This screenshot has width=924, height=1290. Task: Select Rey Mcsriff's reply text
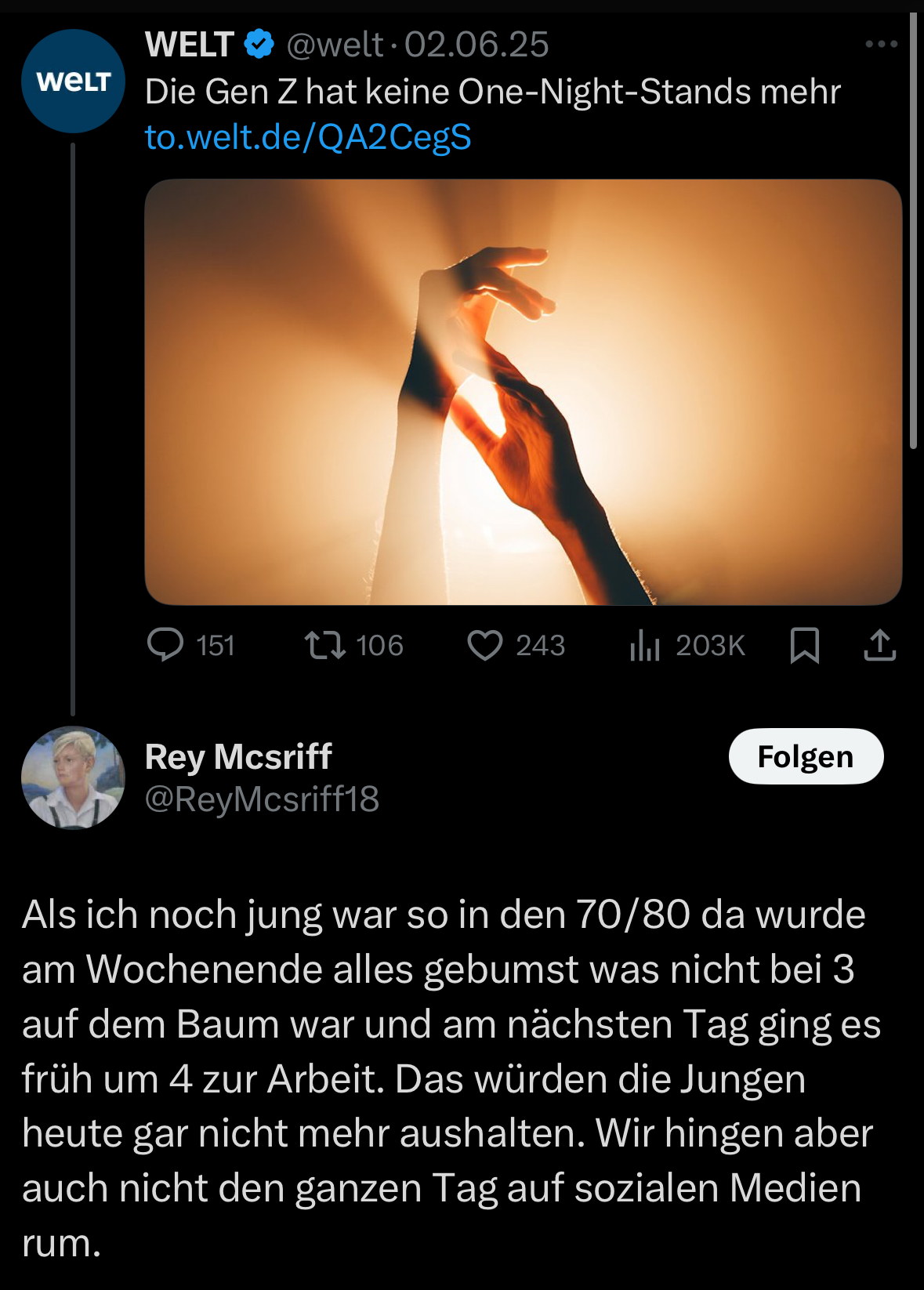pos(451,1078)
